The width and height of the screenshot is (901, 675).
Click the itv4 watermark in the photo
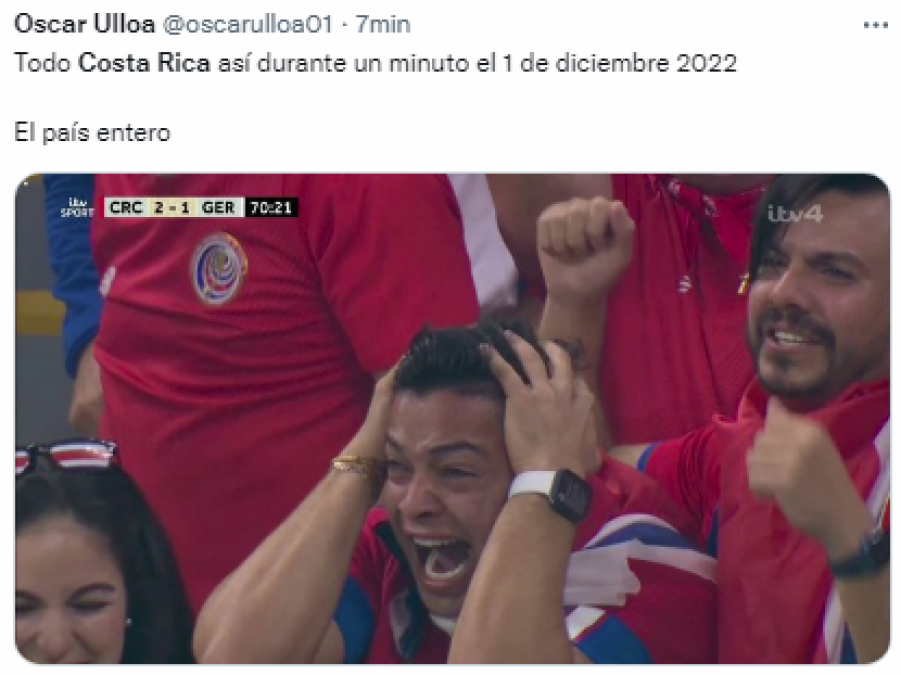[x=795, y=214]
